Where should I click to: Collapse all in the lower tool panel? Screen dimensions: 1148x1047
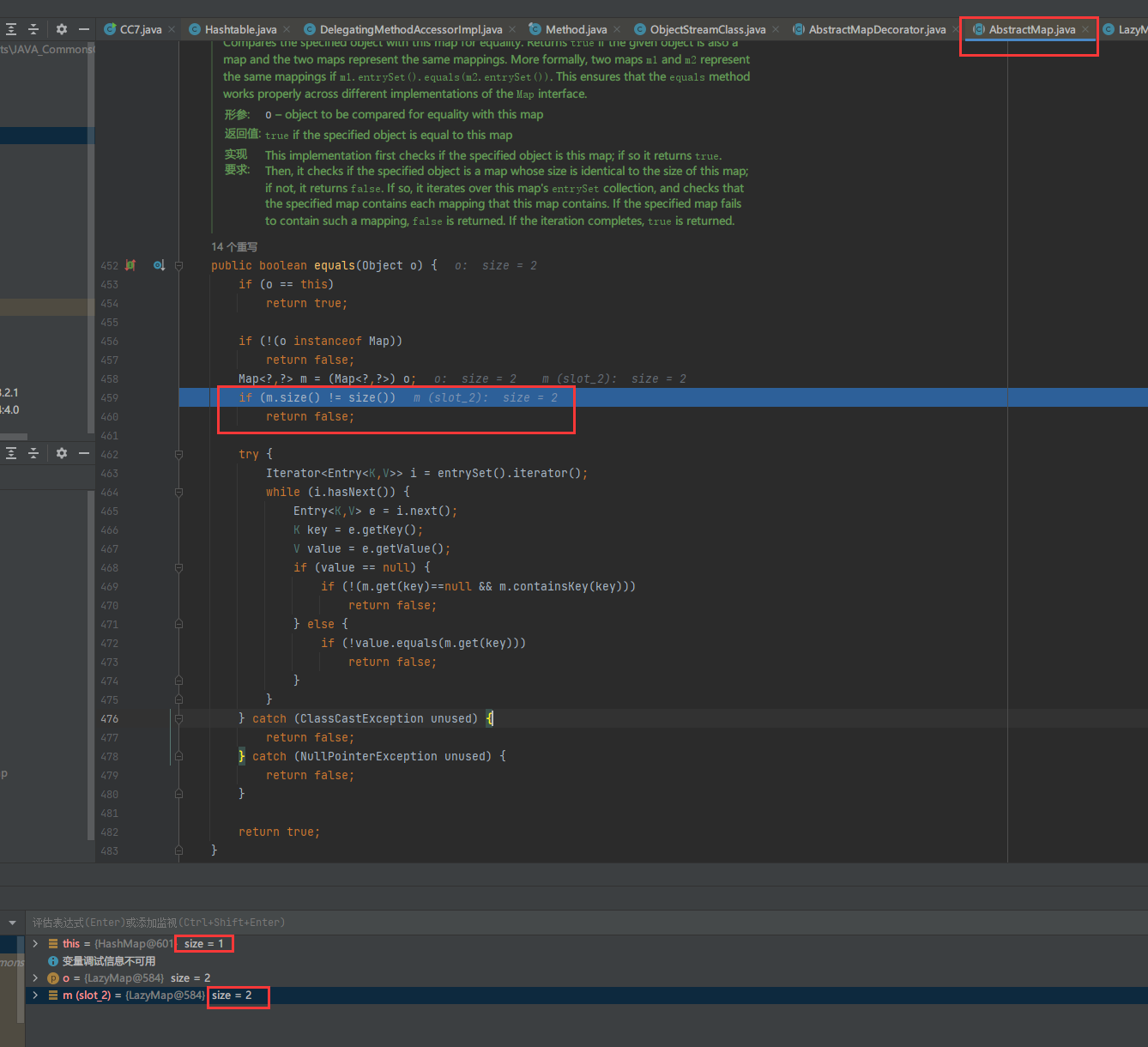[x=33, y=453]
